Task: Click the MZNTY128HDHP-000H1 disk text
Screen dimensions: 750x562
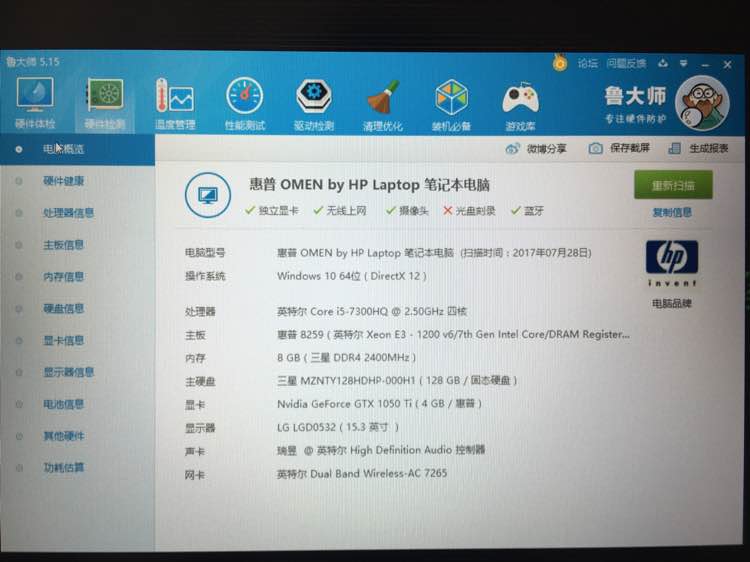Action: pos(397,381)
